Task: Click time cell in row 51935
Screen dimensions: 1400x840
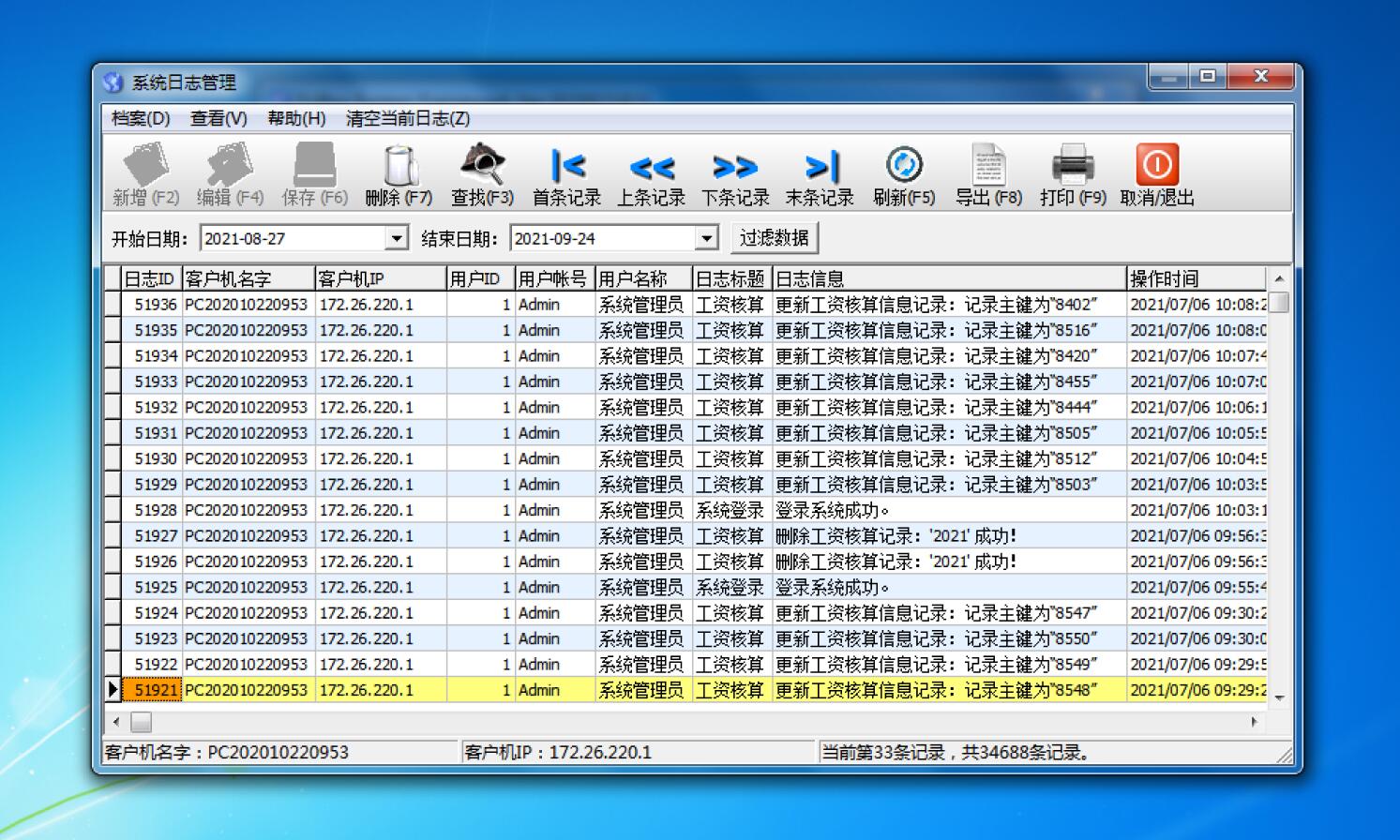Action: pos(1197,330)
